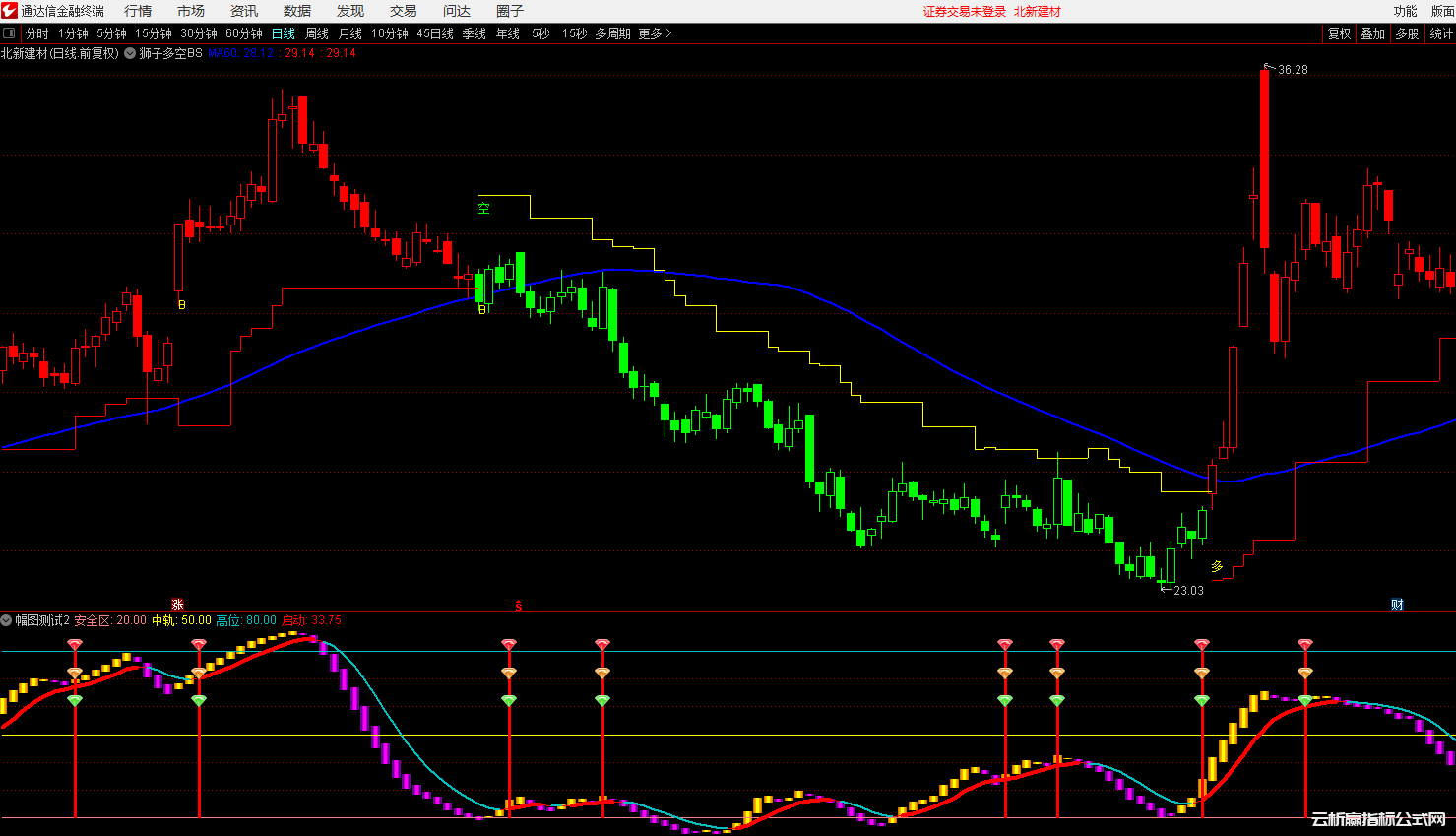Open the 多周期 view

pos(612,33)
